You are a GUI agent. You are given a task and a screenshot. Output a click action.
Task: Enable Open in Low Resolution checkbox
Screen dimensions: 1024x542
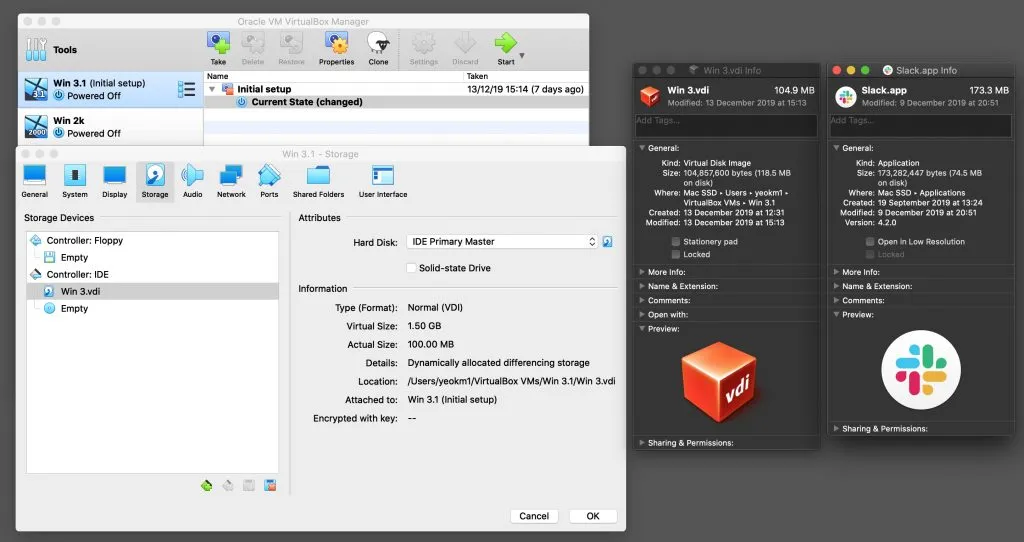coord(870,242)
